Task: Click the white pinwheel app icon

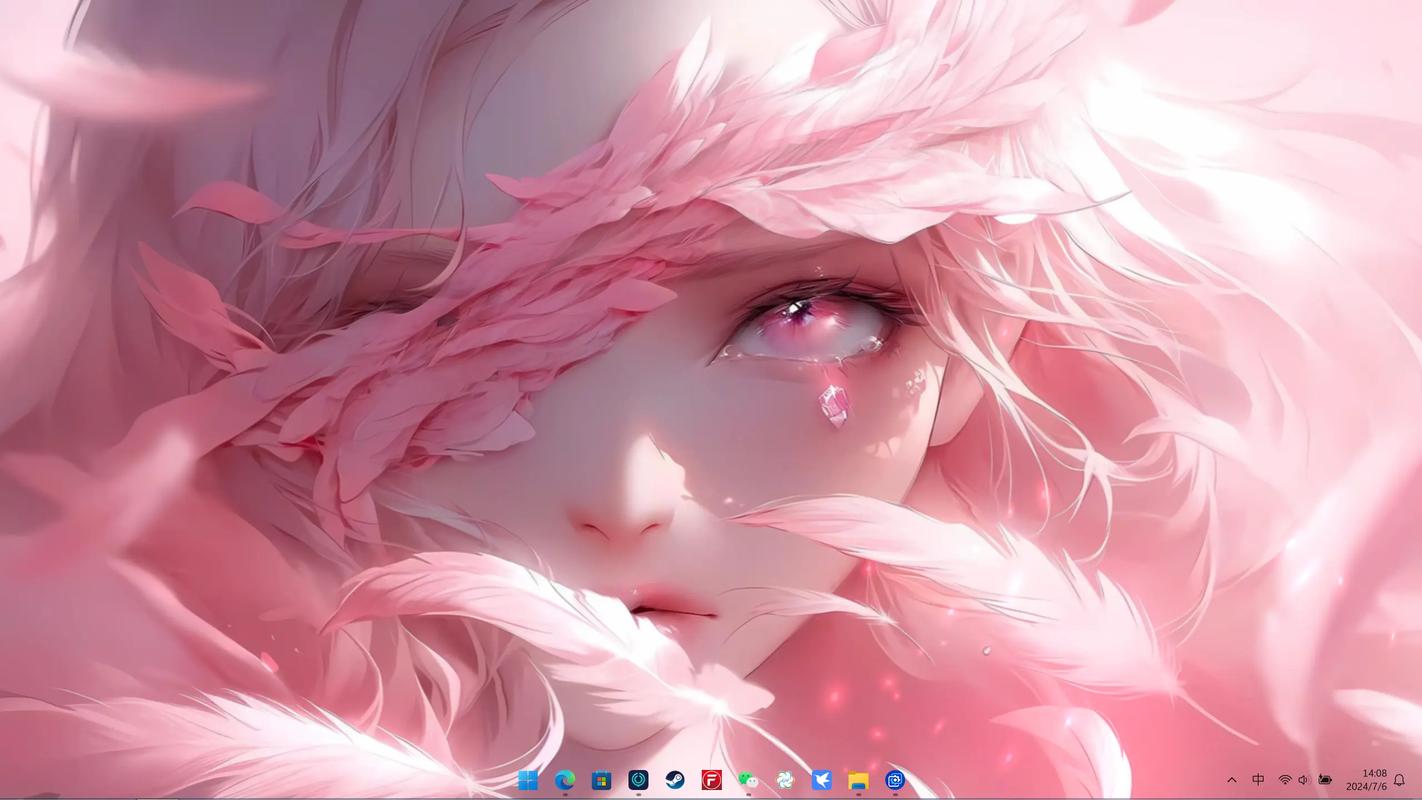Action: pos(785,780)
